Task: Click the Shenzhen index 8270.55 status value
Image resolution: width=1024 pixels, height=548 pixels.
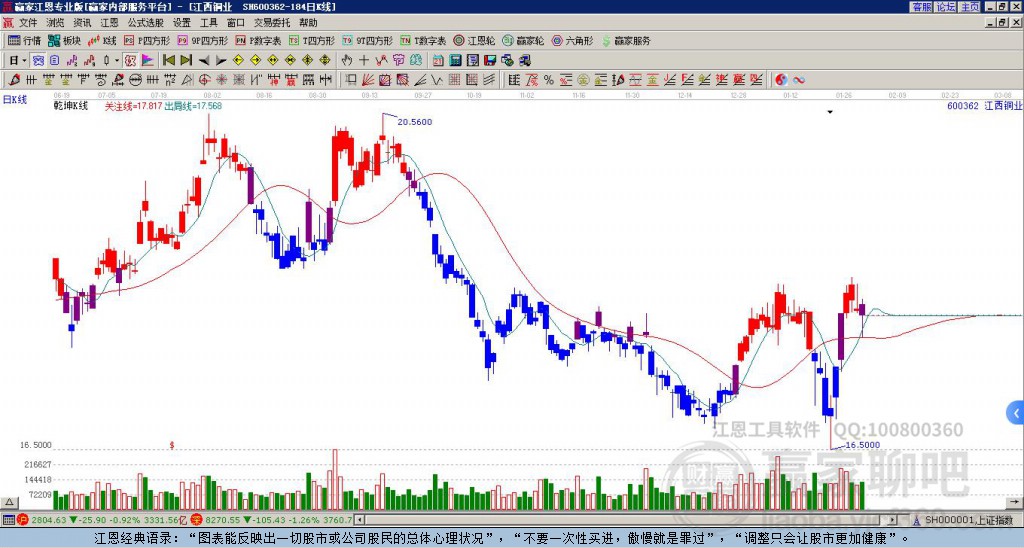Action: click(x=223, y=520)
